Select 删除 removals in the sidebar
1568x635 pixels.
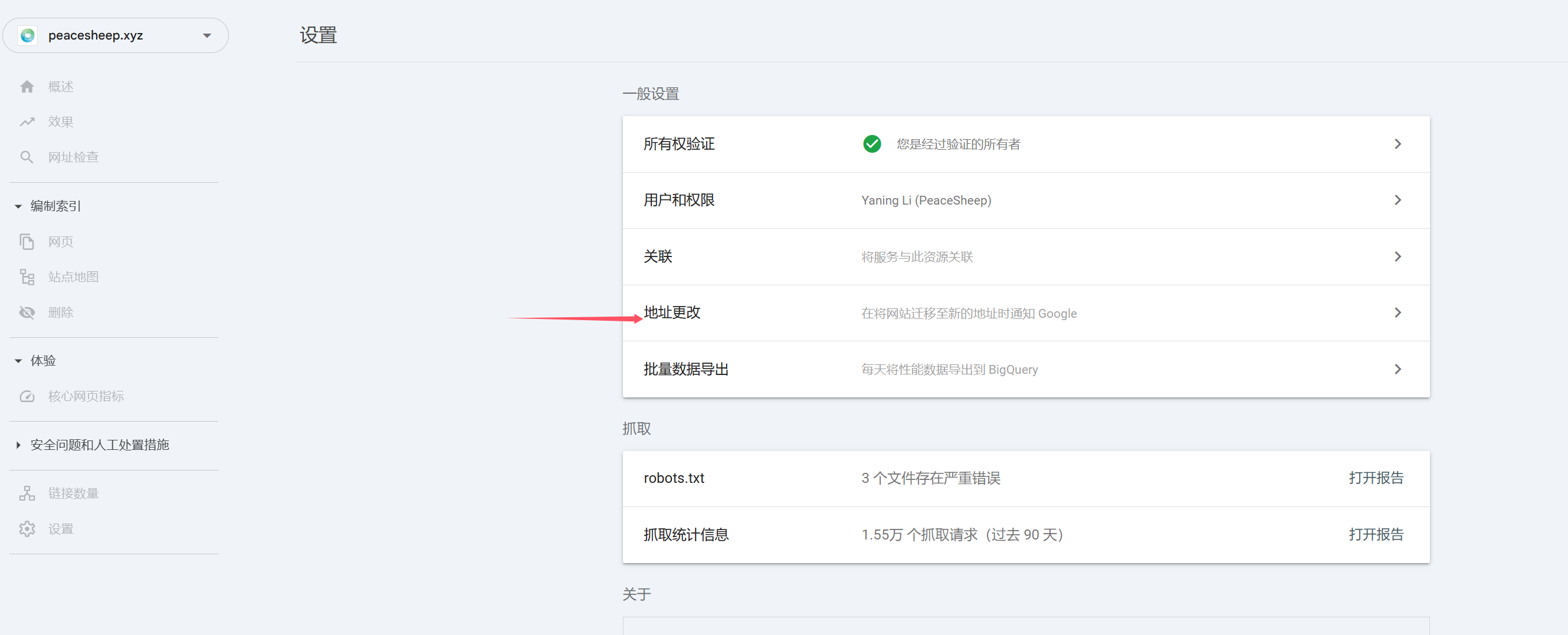pyautogui.click(x=61, y=312)
